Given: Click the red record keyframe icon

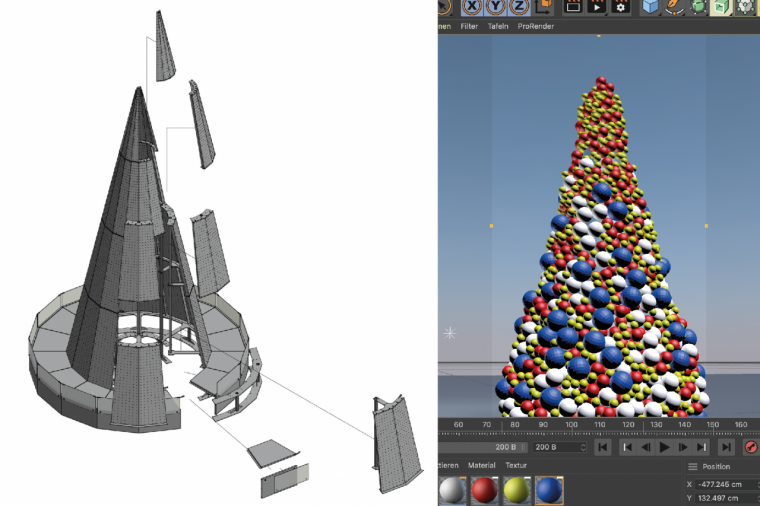Looking at the screenshot, I should point(751,447).
